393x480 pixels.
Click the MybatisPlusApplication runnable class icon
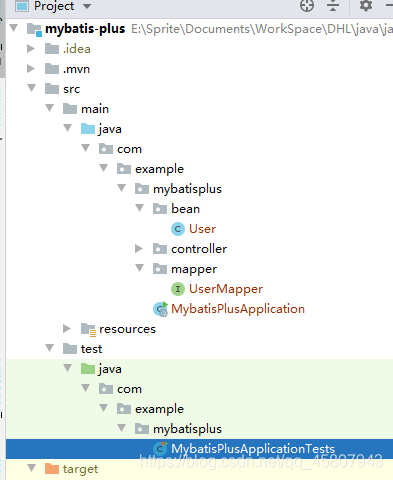[x=160, y=309]
